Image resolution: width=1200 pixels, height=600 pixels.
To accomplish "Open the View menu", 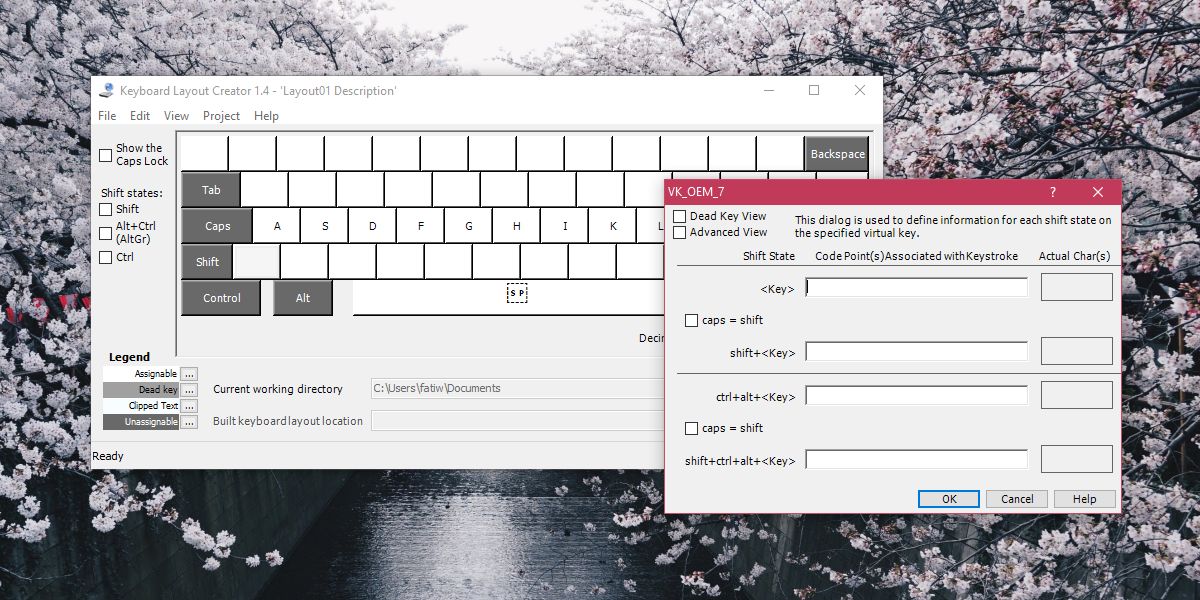I will coord(176,116).
